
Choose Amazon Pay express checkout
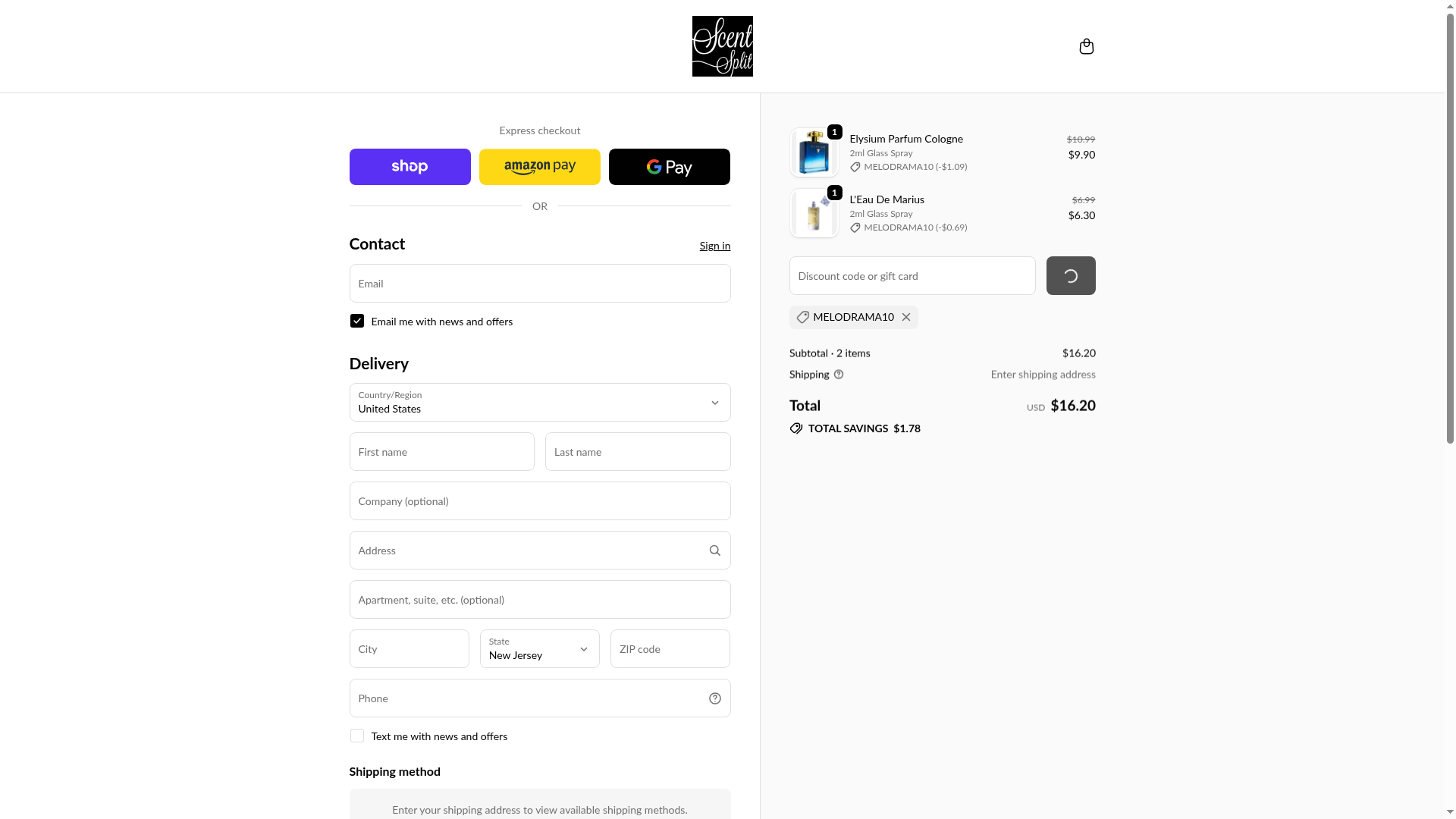(x=539, y=167)
